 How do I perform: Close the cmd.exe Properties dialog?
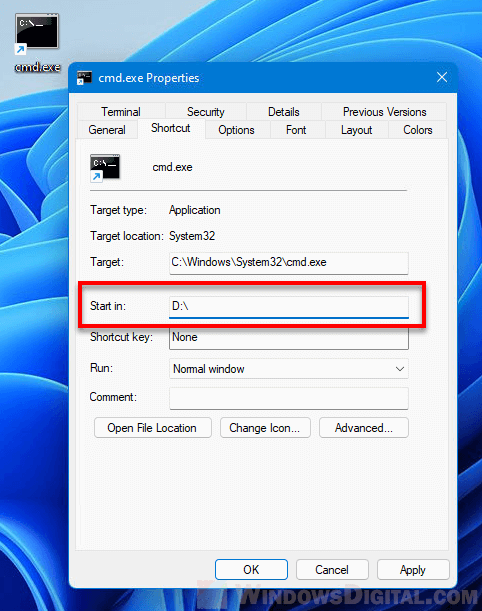coord(442,77)
